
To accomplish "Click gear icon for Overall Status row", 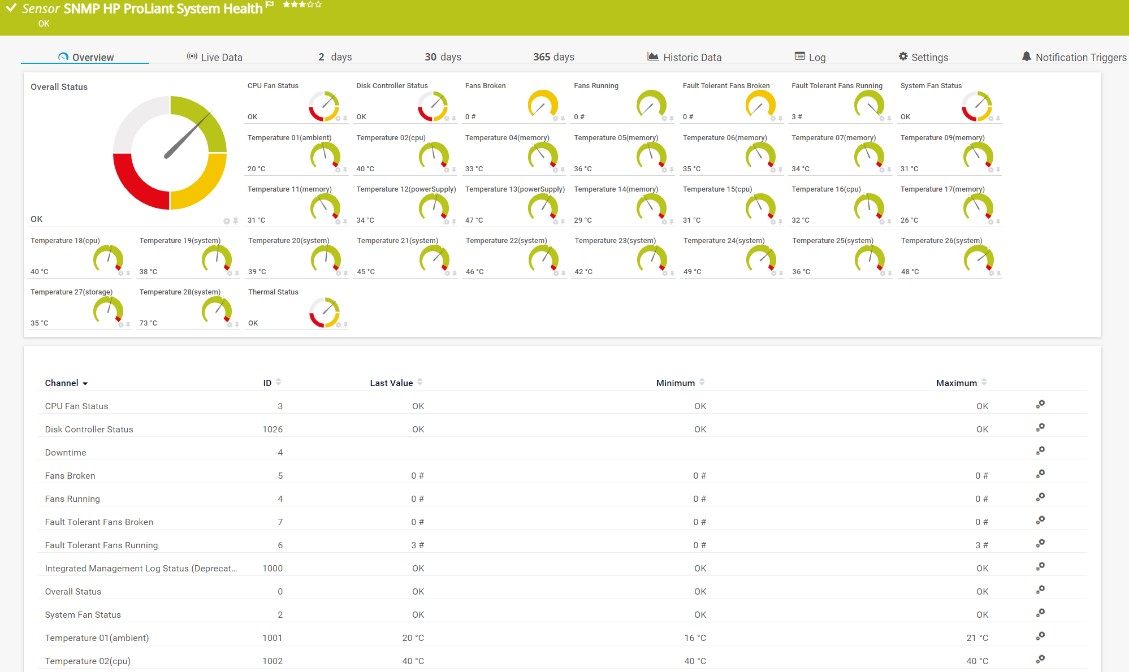I will click(1040, 590).
